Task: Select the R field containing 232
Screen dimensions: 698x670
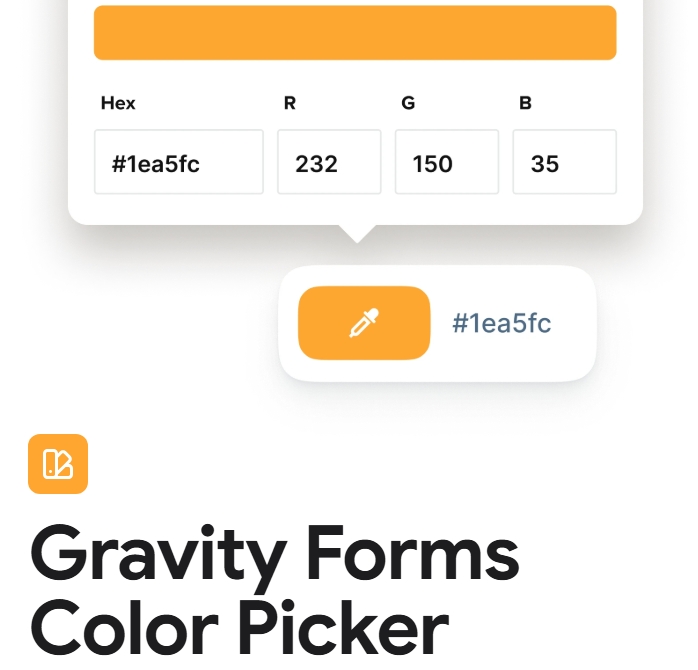Action: 329,162
